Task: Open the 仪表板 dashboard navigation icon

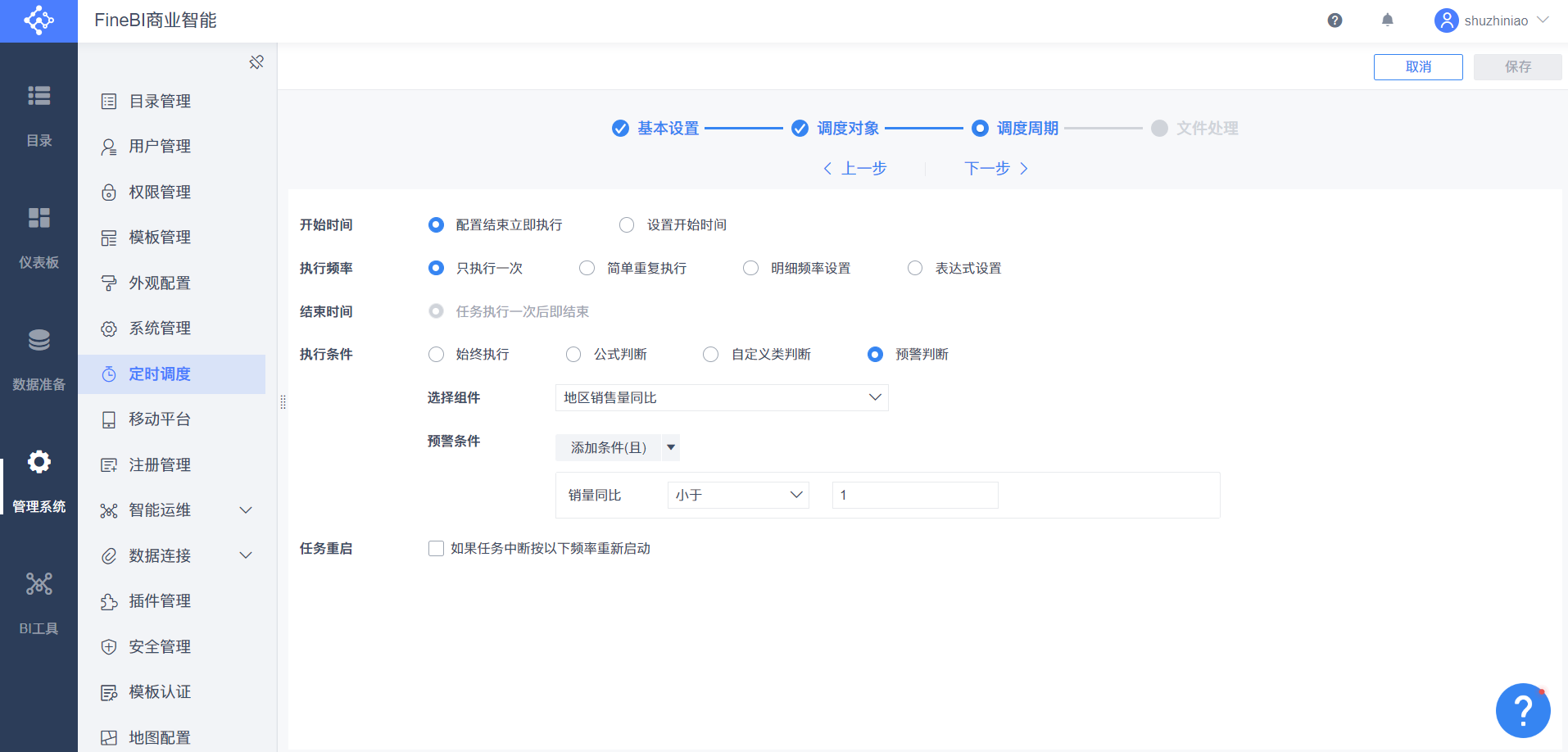Action: 39,218
